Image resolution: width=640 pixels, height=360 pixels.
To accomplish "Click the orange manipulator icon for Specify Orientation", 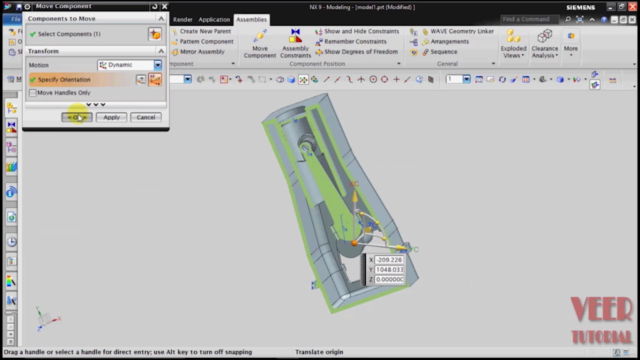I will [155, 80].
